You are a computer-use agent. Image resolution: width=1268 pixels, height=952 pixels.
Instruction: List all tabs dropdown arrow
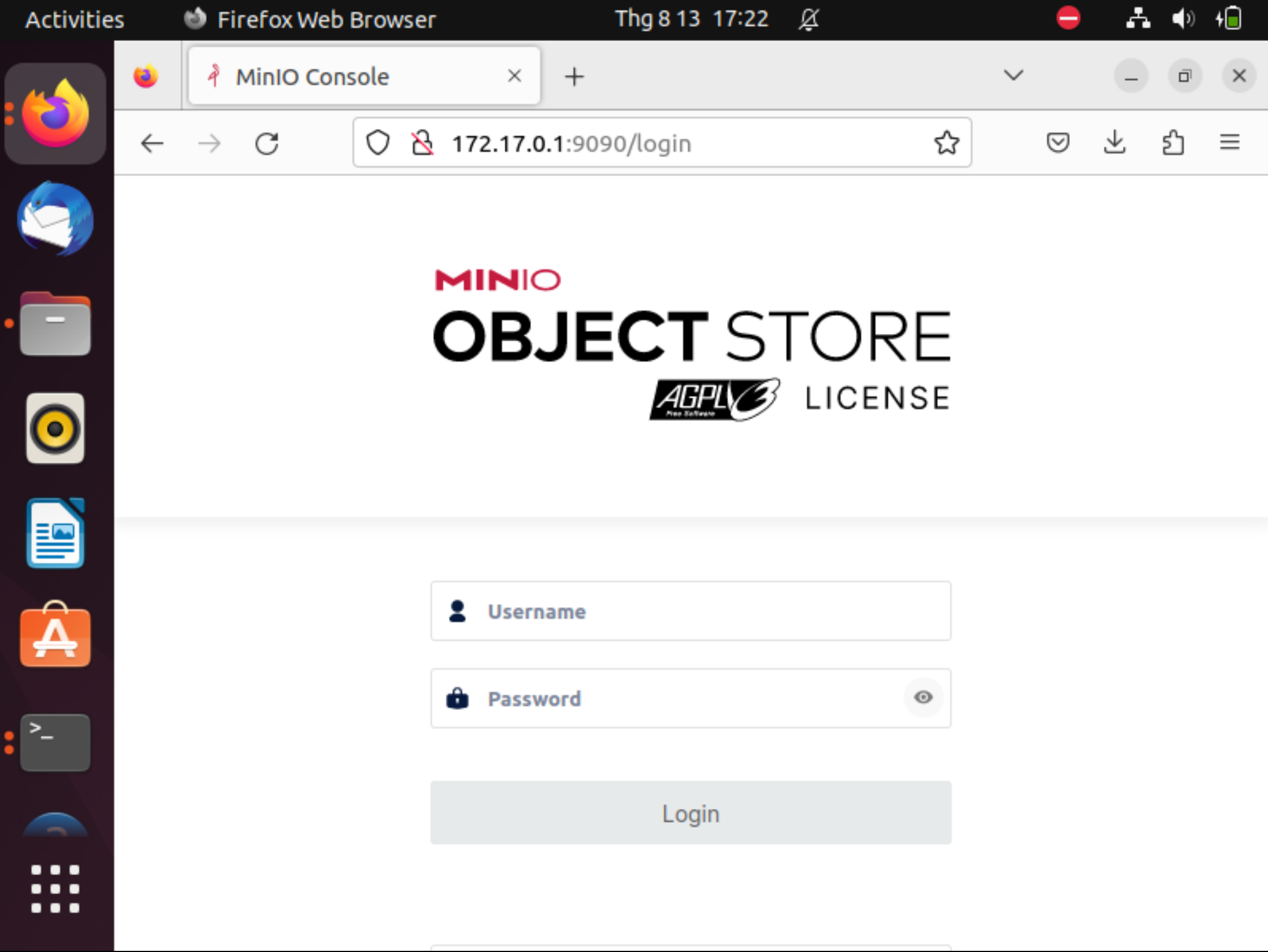pyautogui.click(x=1013, y=76)
